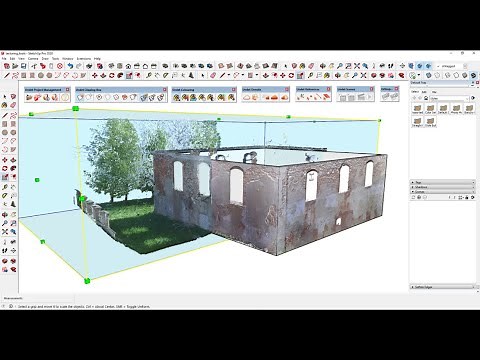This screenshot has height=360, width=480.
Task: Close the Undet Colouring toolbar
Action: [234, 89]
